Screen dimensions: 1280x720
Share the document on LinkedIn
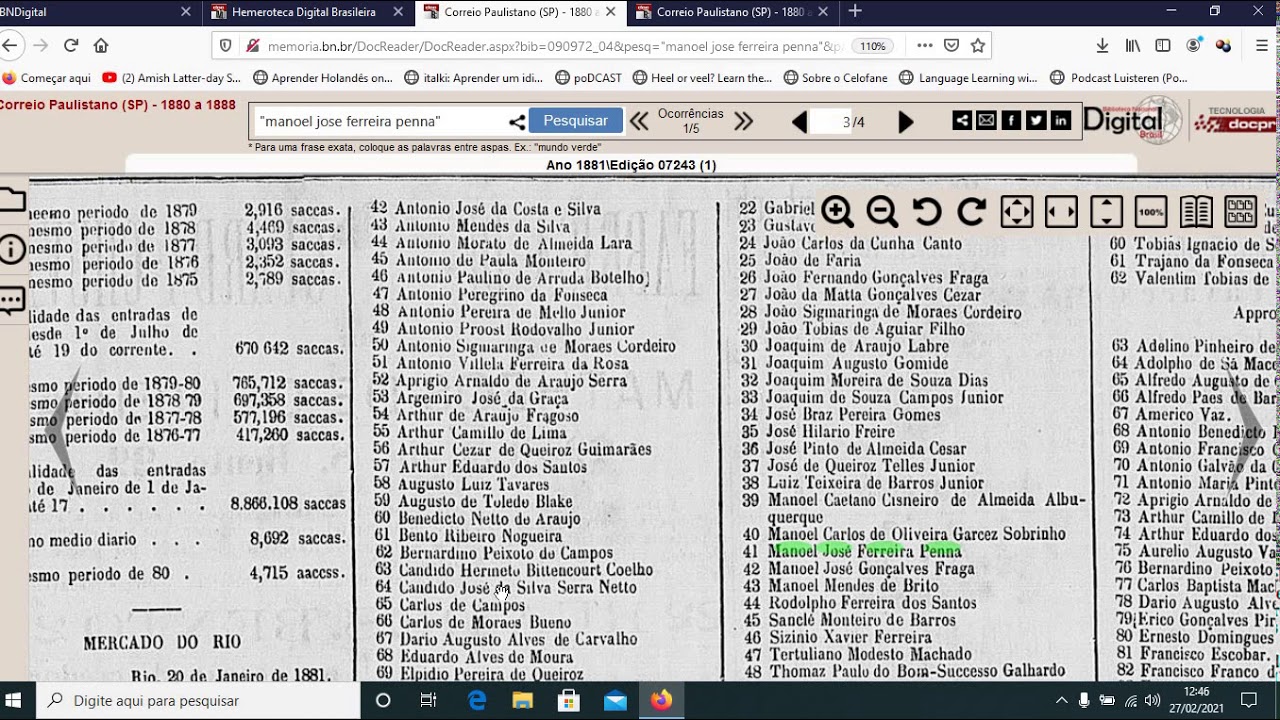[1061, 121]
